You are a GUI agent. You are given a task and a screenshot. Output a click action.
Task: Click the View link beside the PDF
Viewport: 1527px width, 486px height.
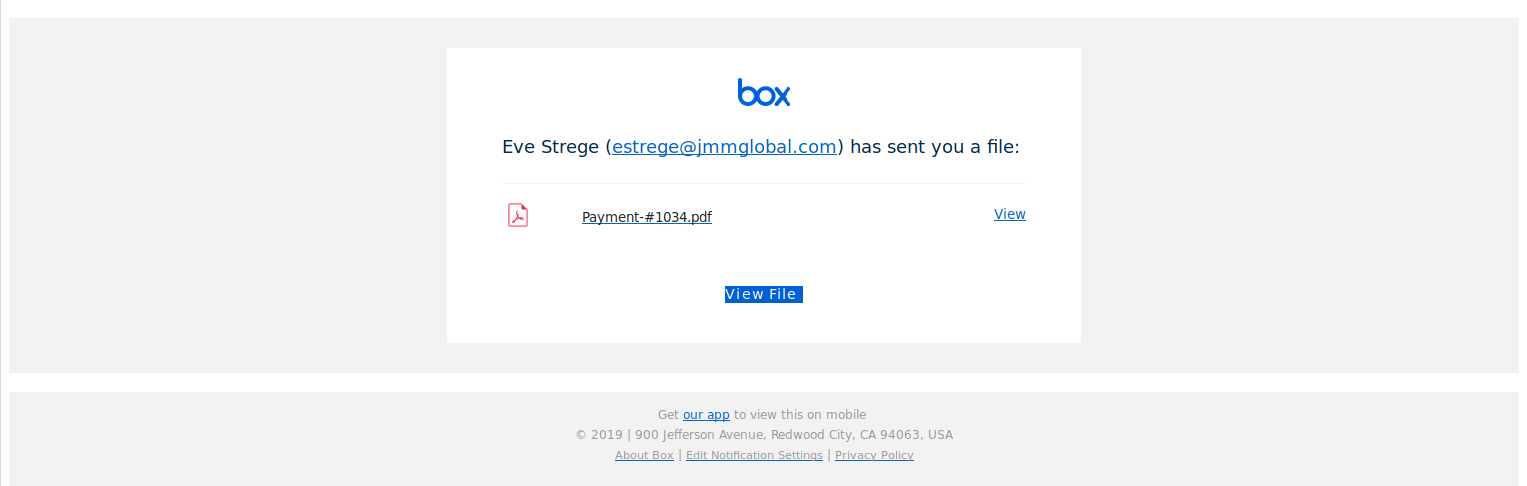pos(1009,214)
